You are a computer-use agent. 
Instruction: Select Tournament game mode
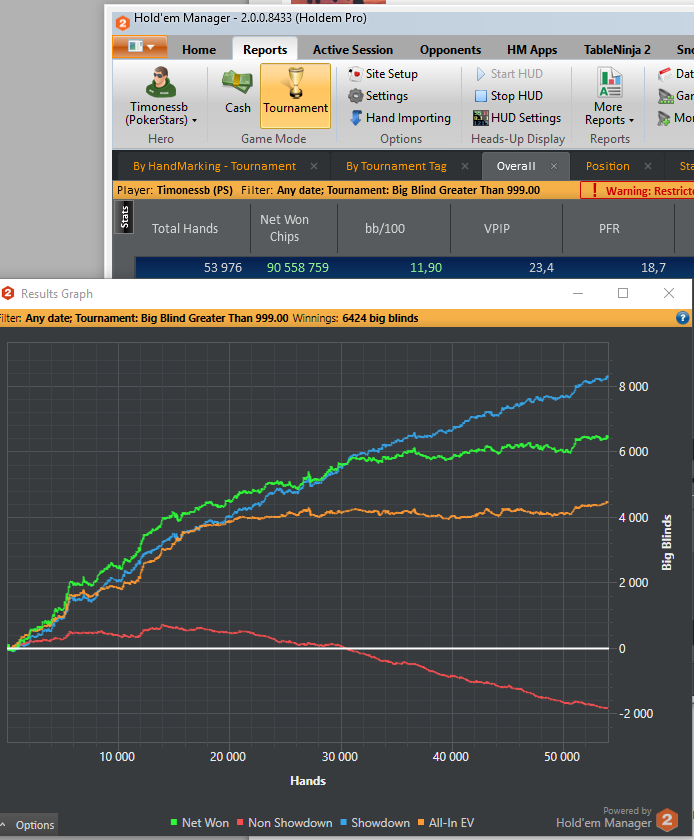pyautogui.click(x=295, y=96)
